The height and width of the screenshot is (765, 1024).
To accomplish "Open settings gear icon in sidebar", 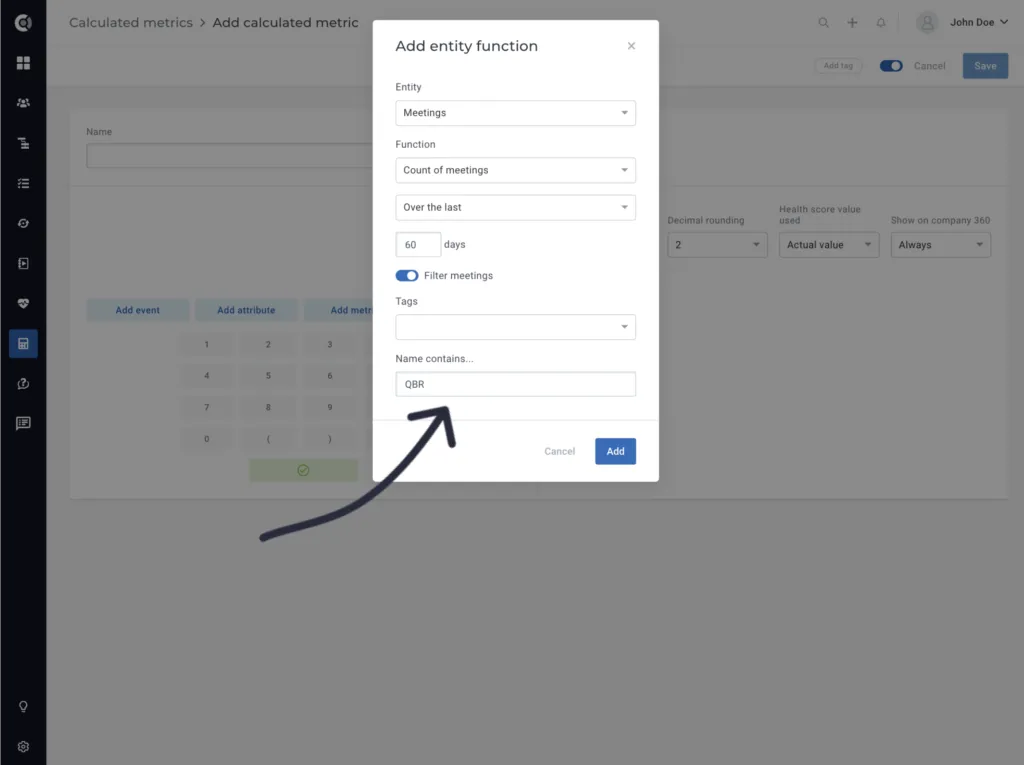I will click(23, 747).
